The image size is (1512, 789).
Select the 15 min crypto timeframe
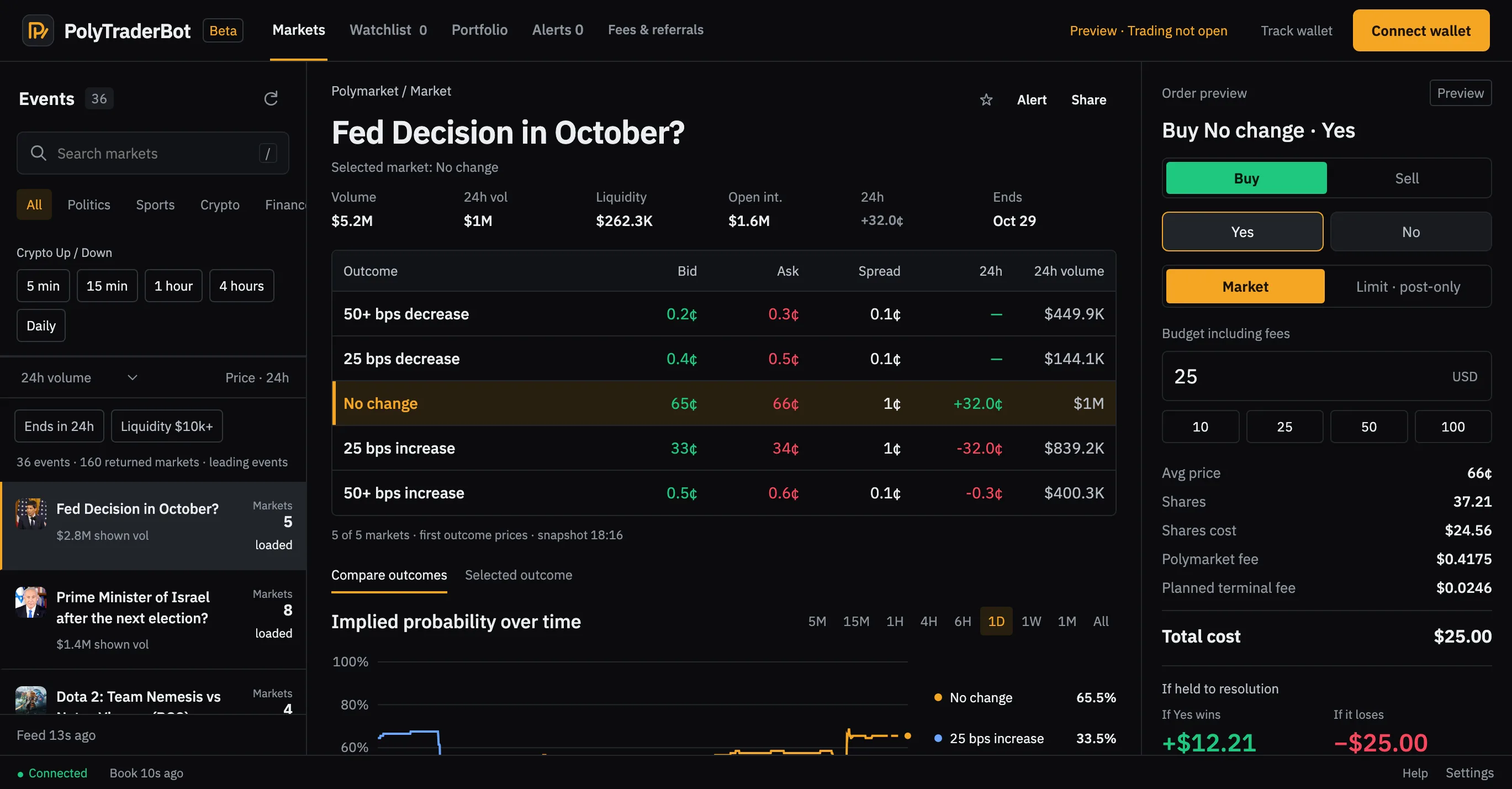(x=107, y=286)
